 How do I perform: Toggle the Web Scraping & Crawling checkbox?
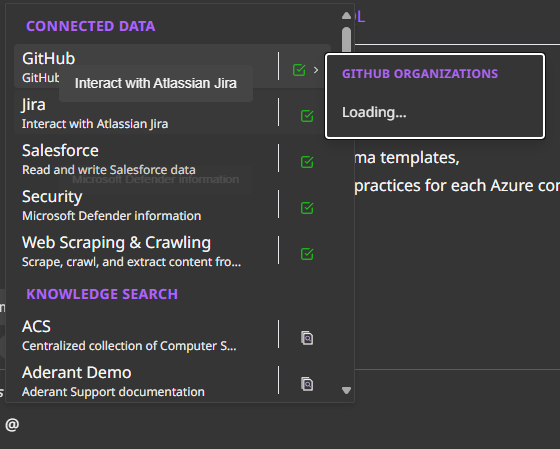(307, 254)
